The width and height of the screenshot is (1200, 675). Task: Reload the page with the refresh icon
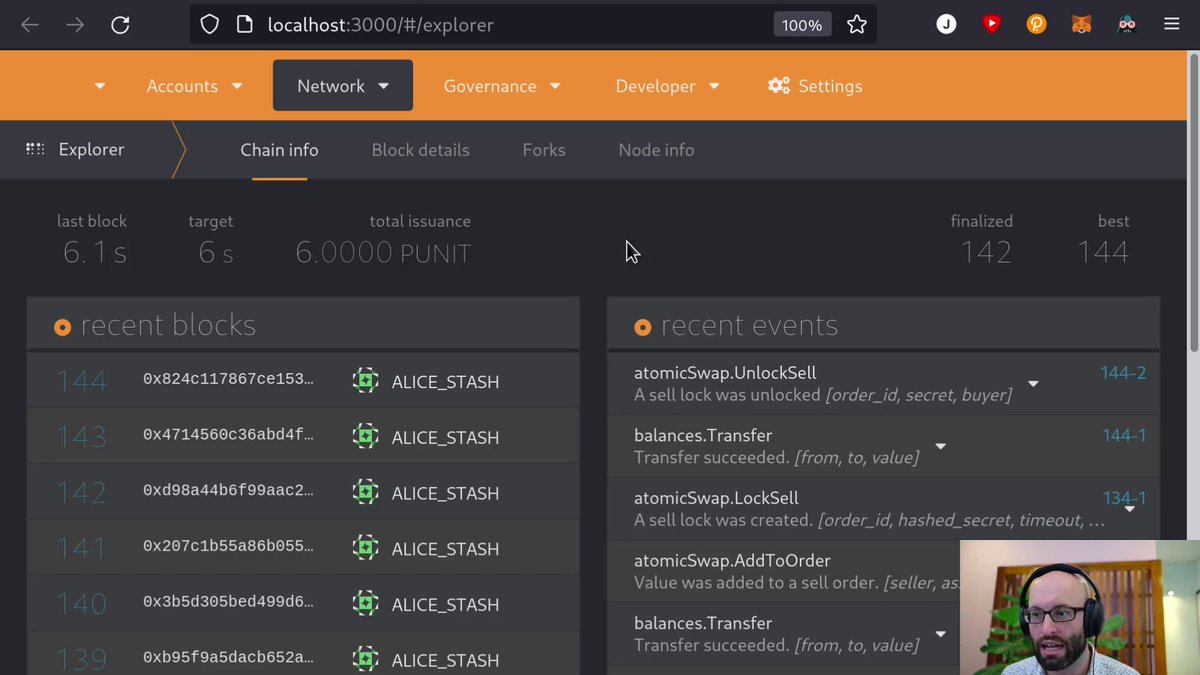tap(120, 25)
